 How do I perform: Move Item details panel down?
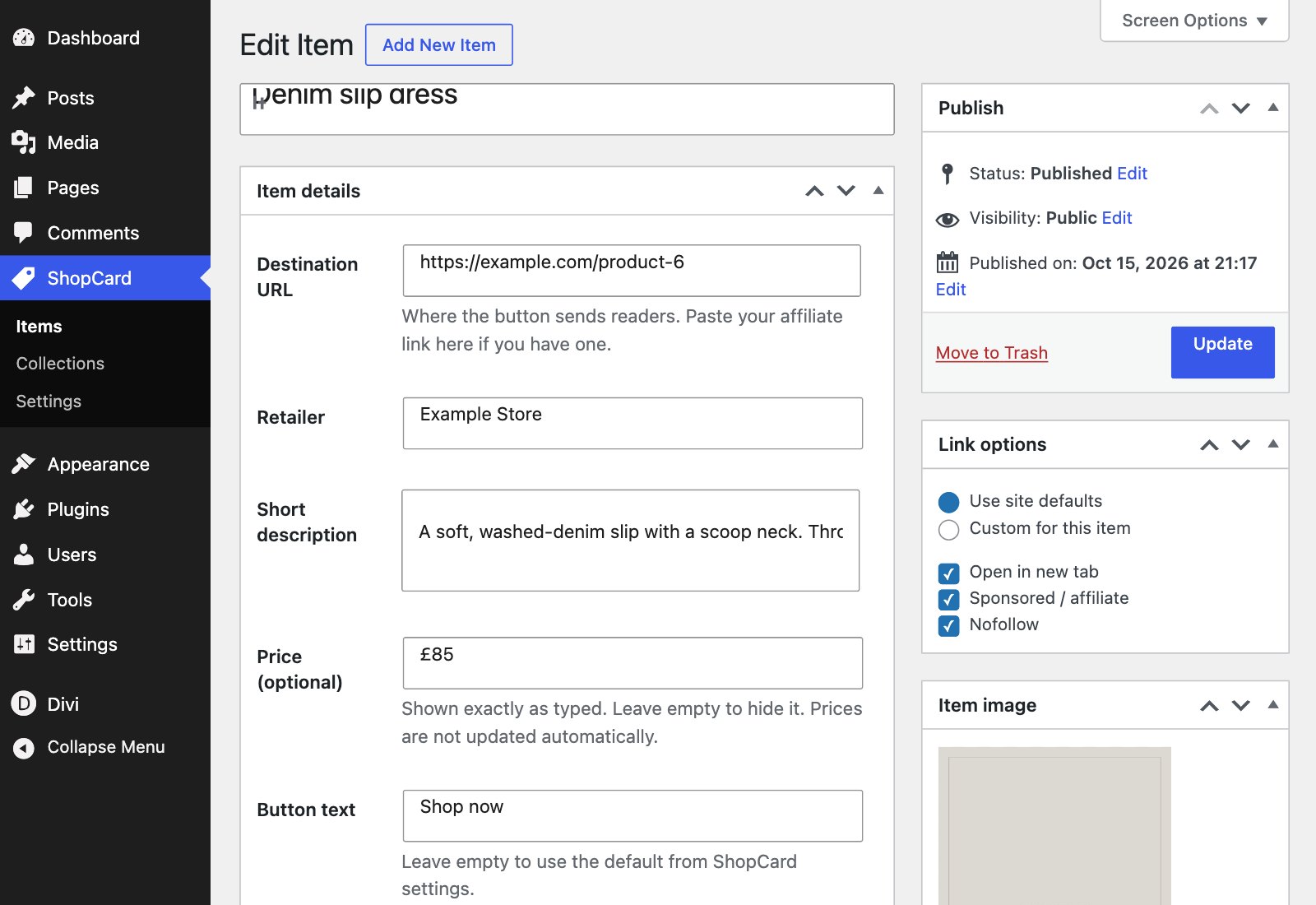coord(846,191)
